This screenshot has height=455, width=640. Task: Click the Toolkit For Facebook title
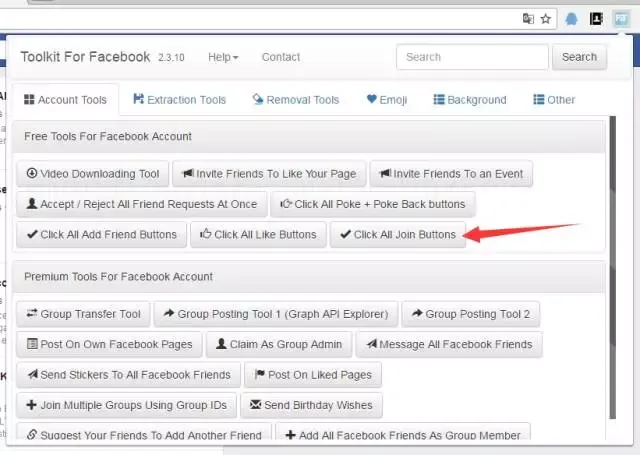tap(85, 57)
